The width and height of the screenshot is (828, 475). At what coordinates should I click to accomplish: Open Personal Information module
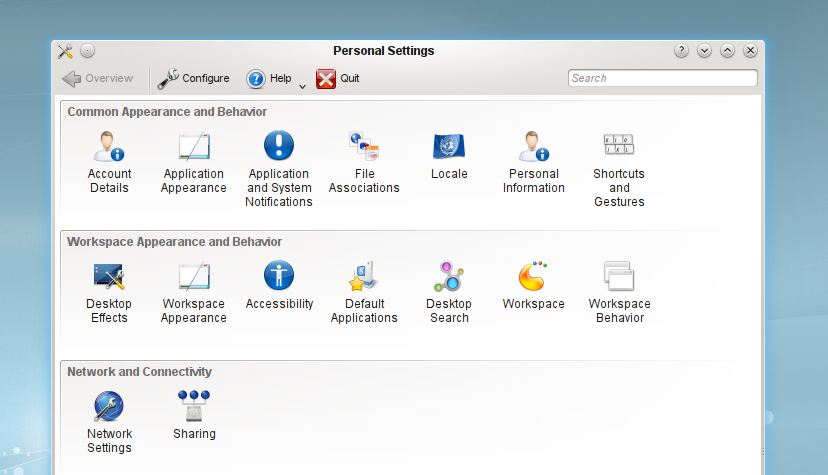point(534,162)
